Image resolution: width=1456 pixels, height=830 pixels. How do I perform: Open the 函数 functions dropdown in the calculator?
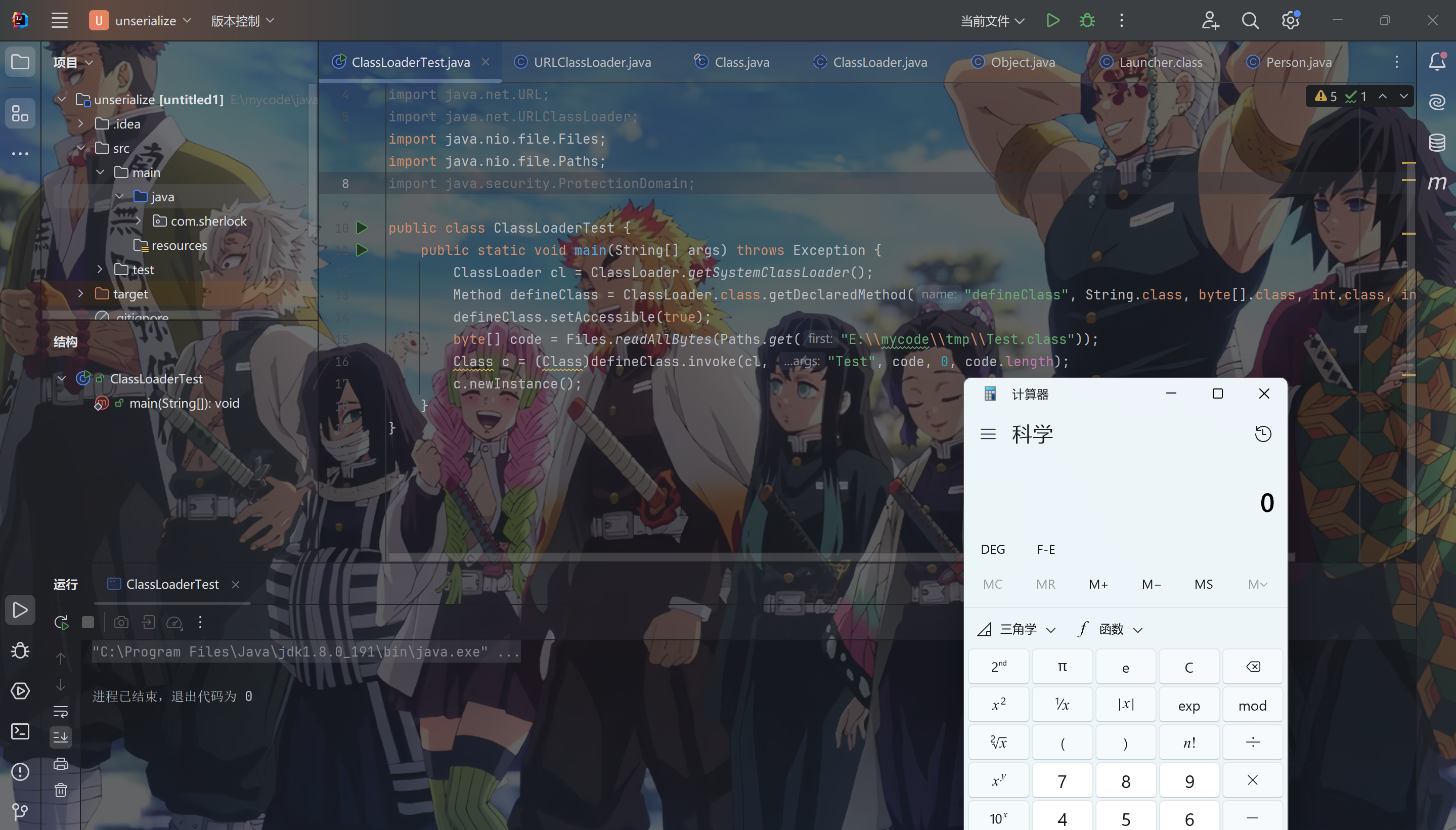[1110, 629]
